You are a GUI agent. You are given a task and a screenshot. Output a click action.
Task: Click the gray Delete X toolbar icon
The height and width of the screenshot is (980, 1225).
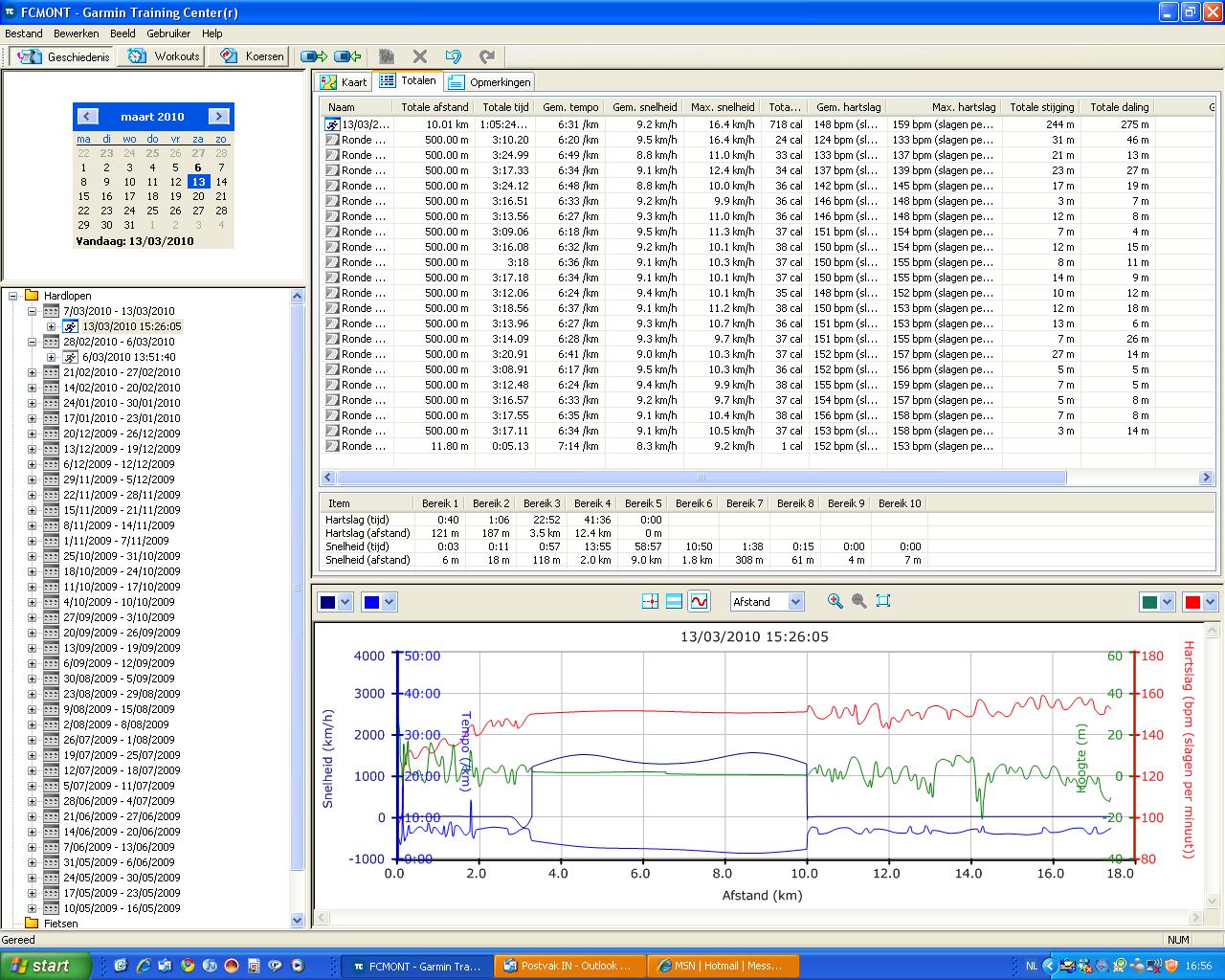click(419, 56)
